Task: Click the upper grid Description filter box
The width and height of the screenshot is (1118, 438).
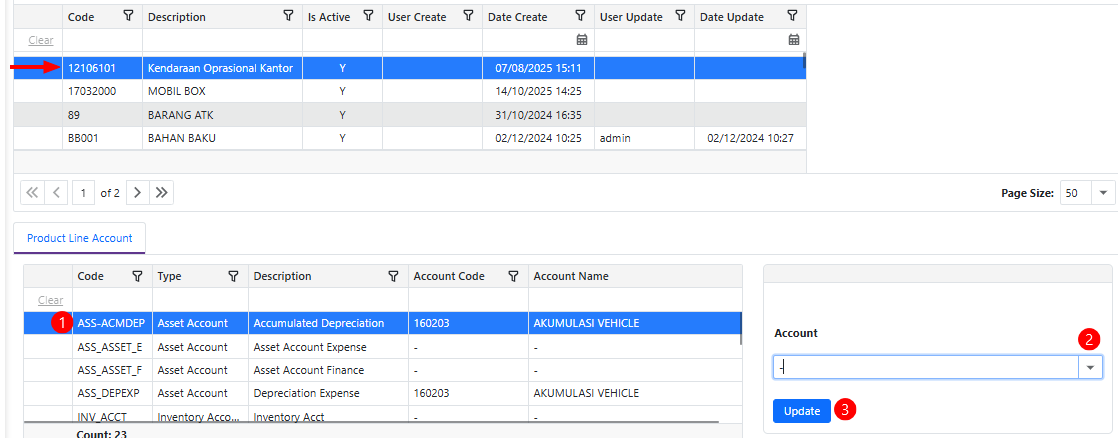Action: tap(222, 40)
